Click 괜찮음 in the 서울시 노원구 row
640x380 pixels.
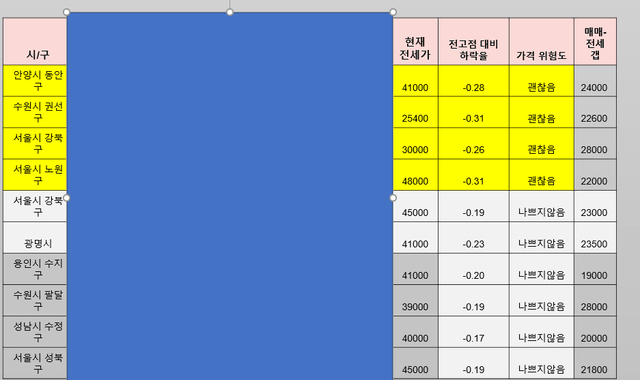point(542,175)
